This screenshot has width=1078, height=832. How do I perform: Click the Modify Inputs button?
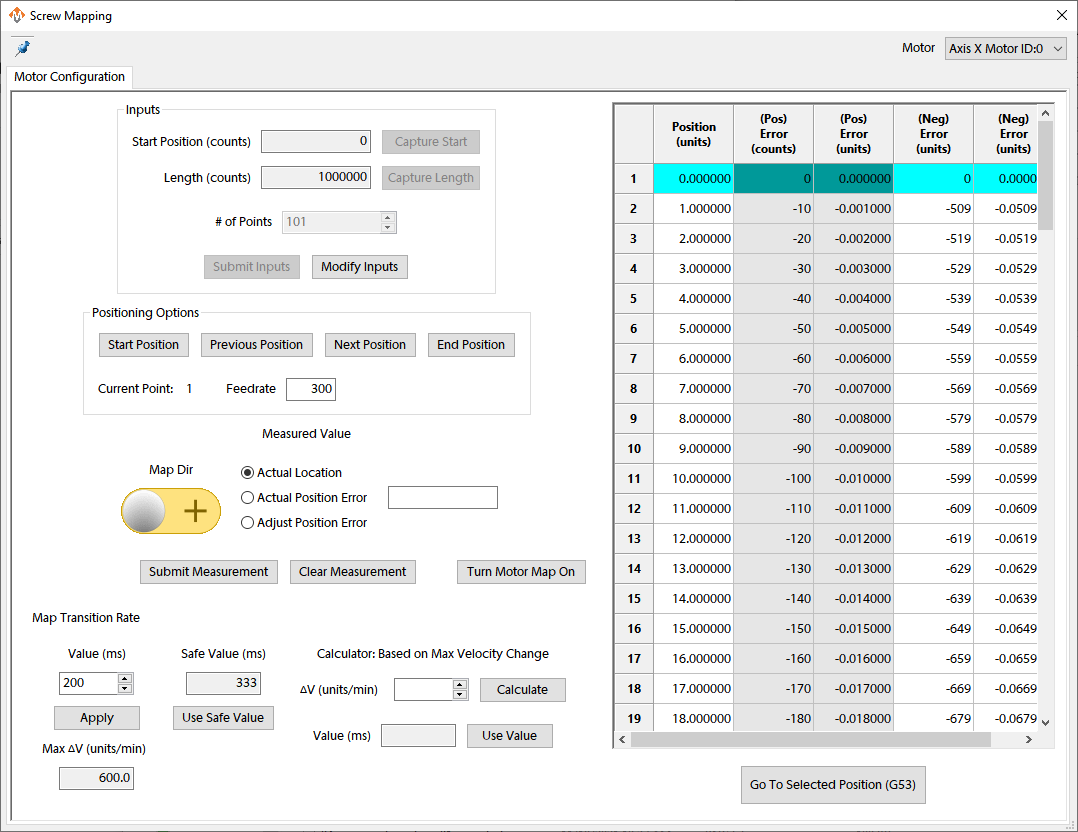(x=359, y=267)
